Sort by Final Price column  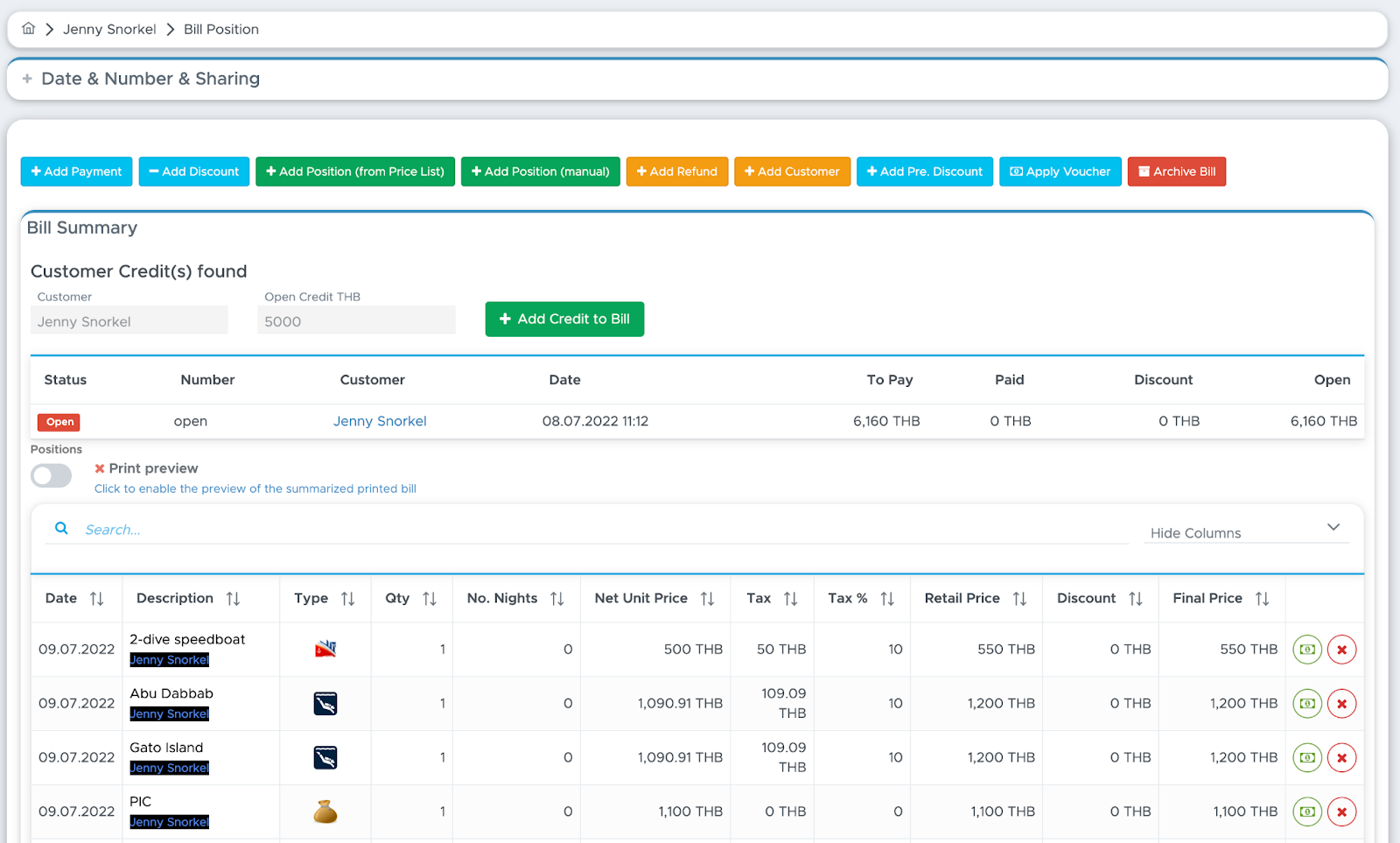coord(1262,599)
